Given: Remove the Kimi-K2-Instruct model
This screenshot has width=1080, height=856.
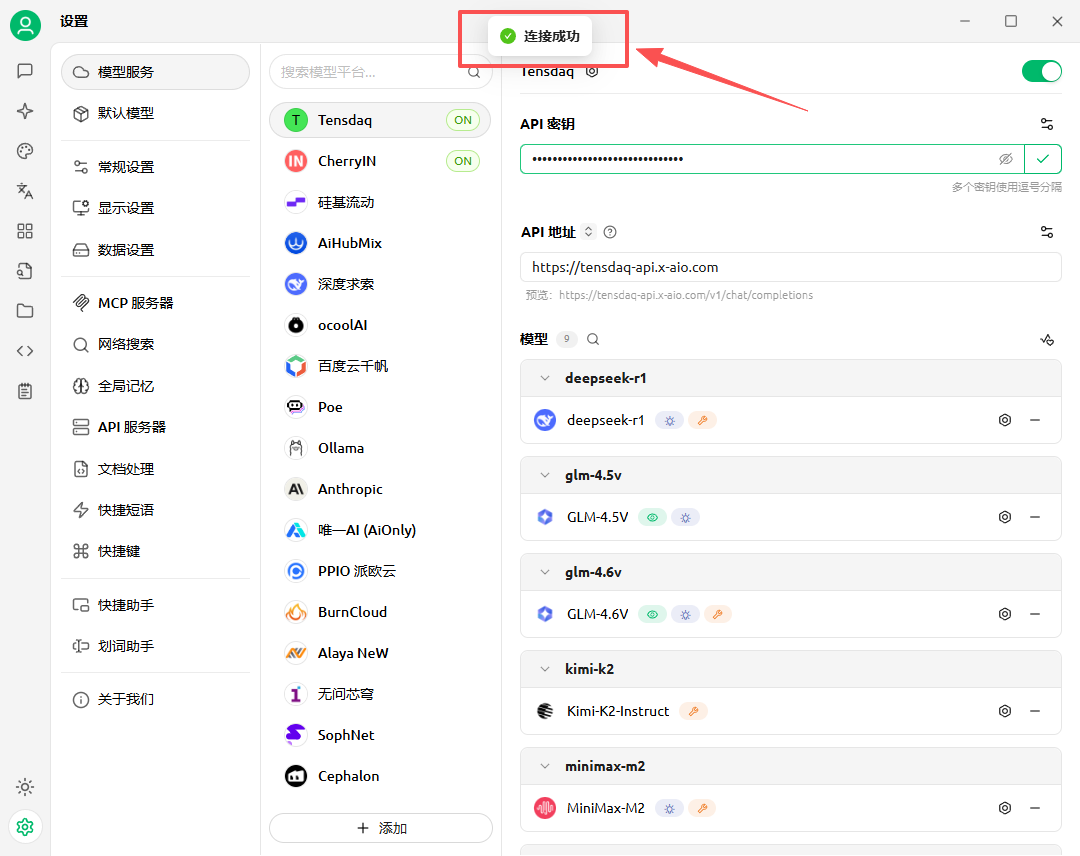Looking at the screenshot, I should [1035, 711].
